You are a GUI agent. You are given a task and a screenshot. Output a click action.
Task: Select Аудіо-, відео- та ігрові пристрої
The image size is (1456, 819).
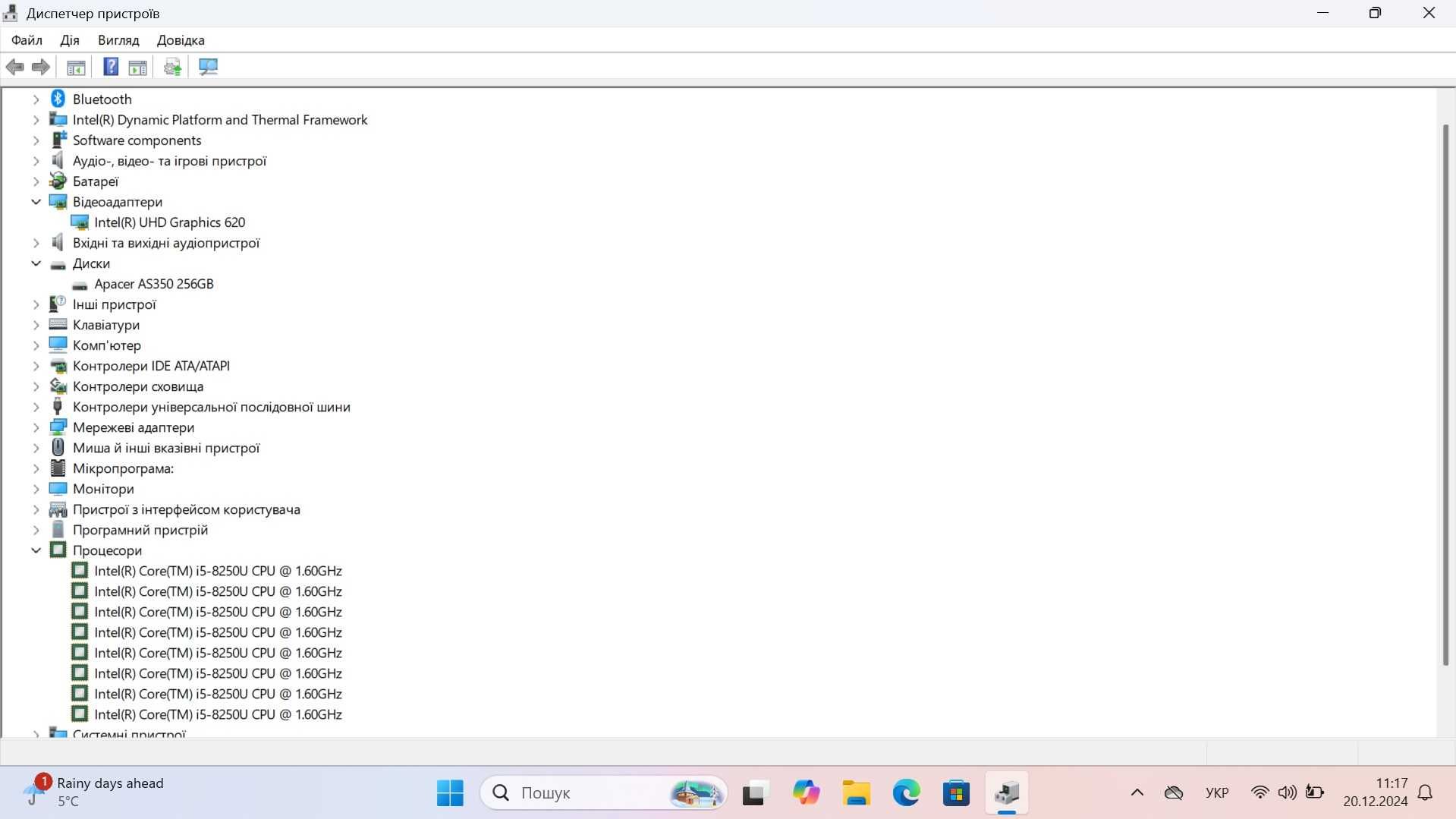click(x=169, y=161)
